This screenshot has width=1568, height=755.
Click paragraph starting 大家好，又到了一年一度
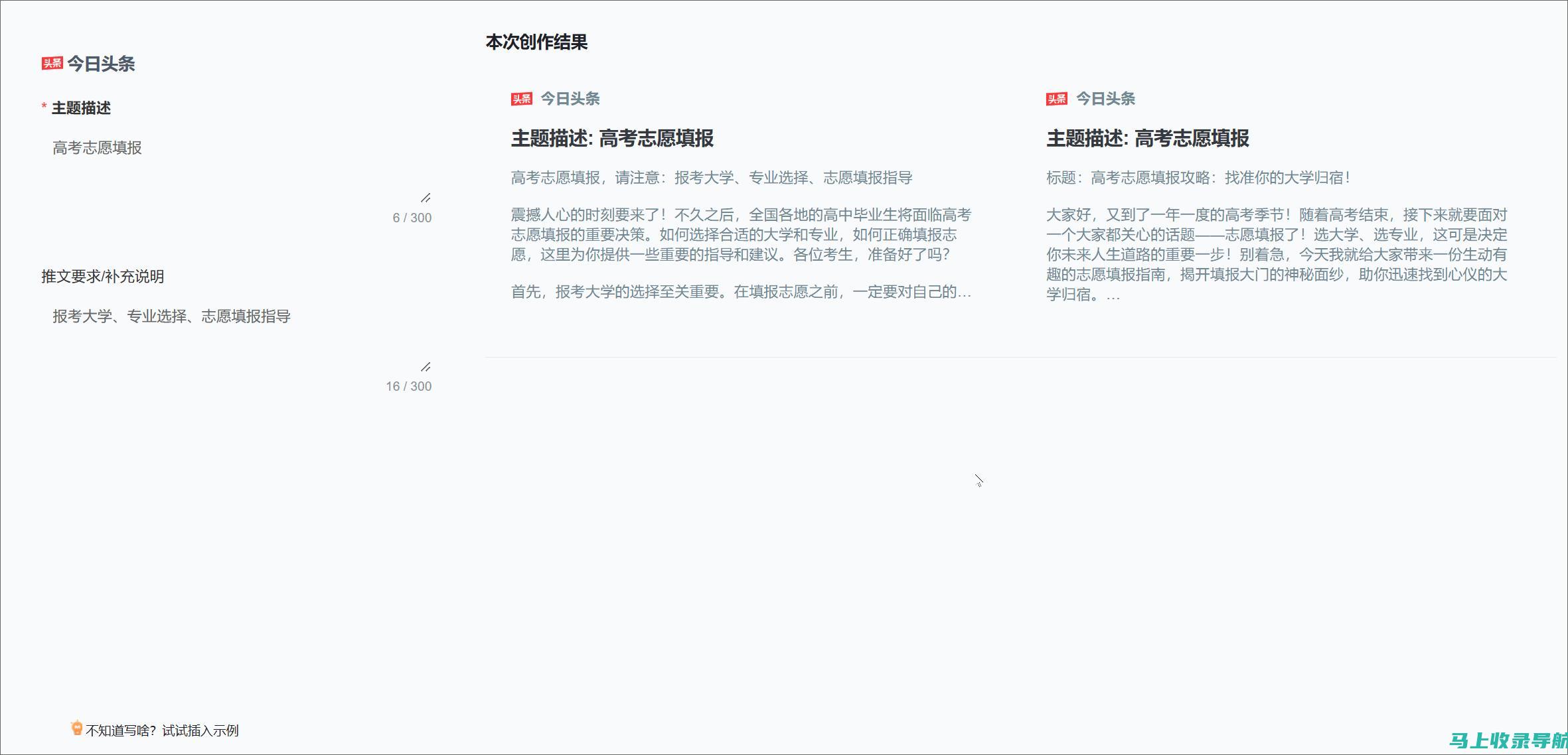(1277, 255)
